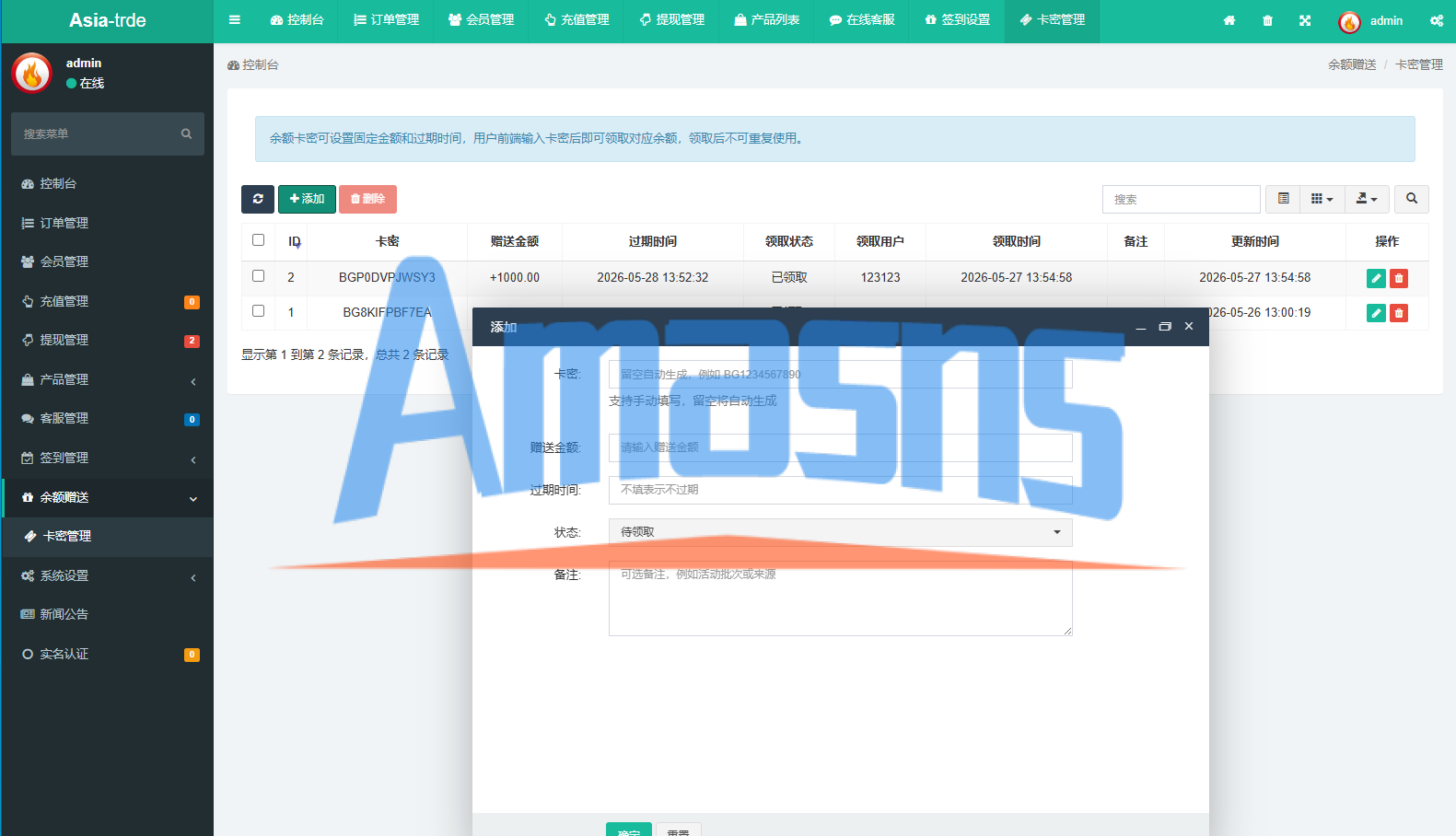This screenshot has height=836, width=1456.
Task: Focus the 卡密 input field in the dialog
Action: 840,374
